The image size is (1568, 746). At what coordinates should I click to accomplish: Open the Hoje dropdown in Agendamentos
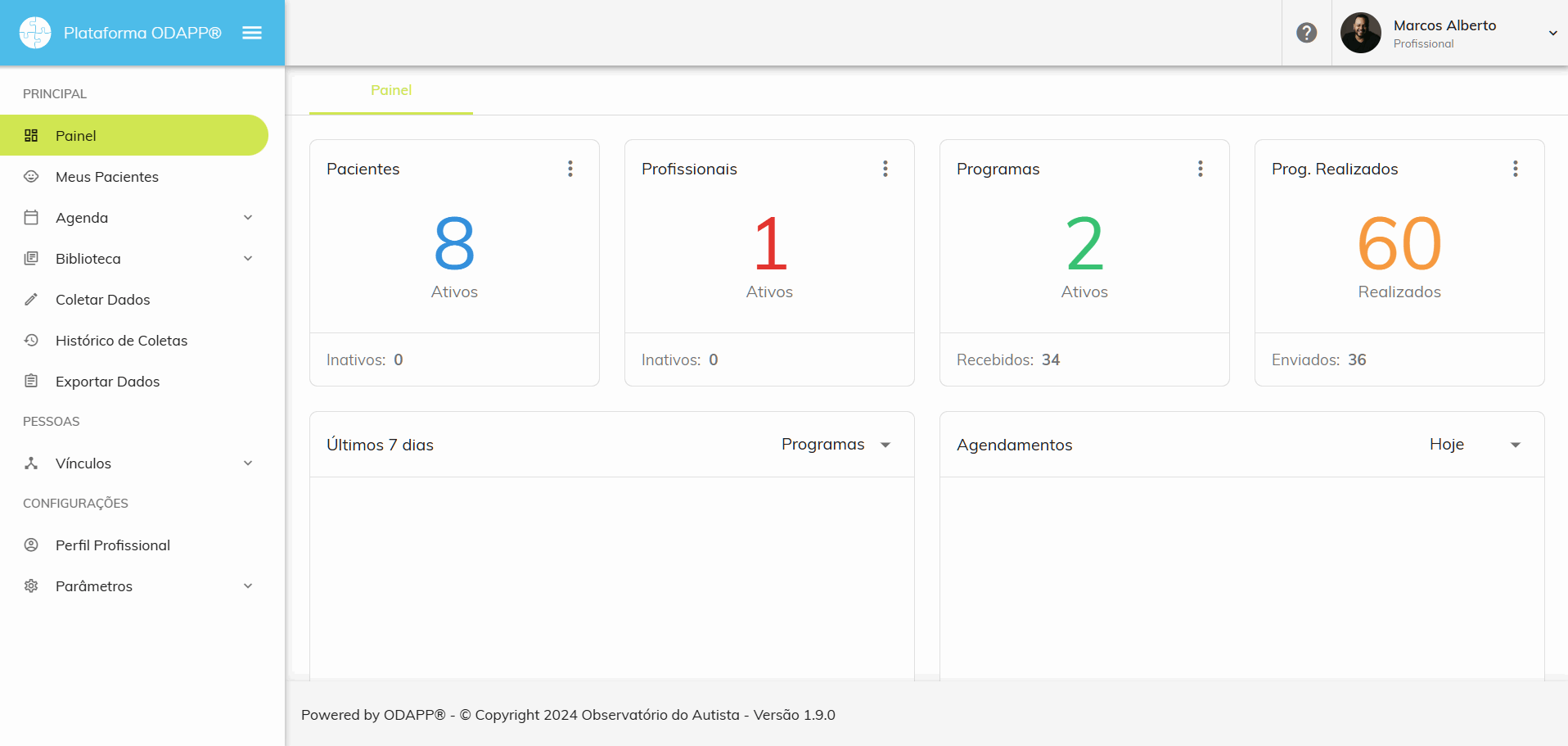click(1476, 444)
